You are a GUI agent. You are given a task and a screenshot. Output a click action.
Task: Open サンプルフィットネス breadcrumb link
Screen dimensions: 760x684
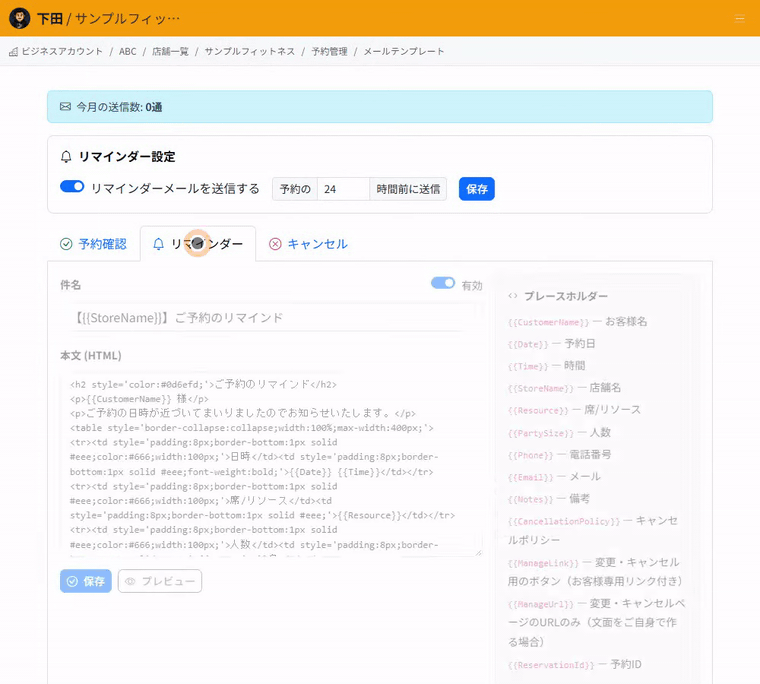point(250,51)
